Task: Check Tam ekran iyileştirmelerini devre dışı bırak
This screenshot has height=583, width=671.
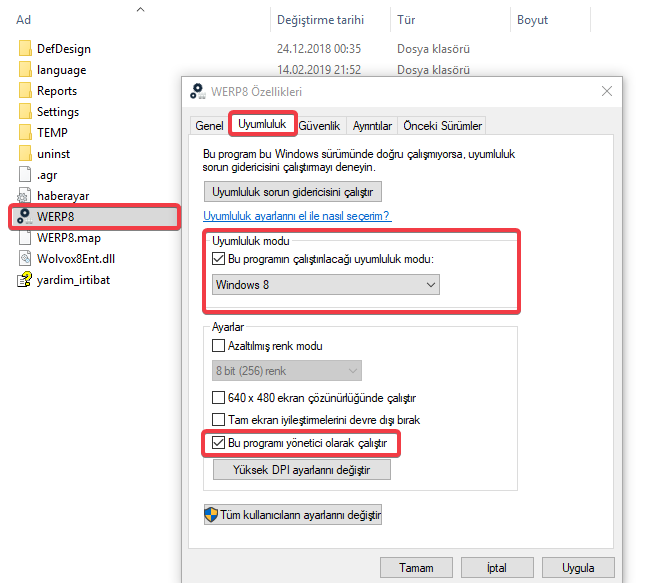Action: pyautogui.click(x=218, y=419)
